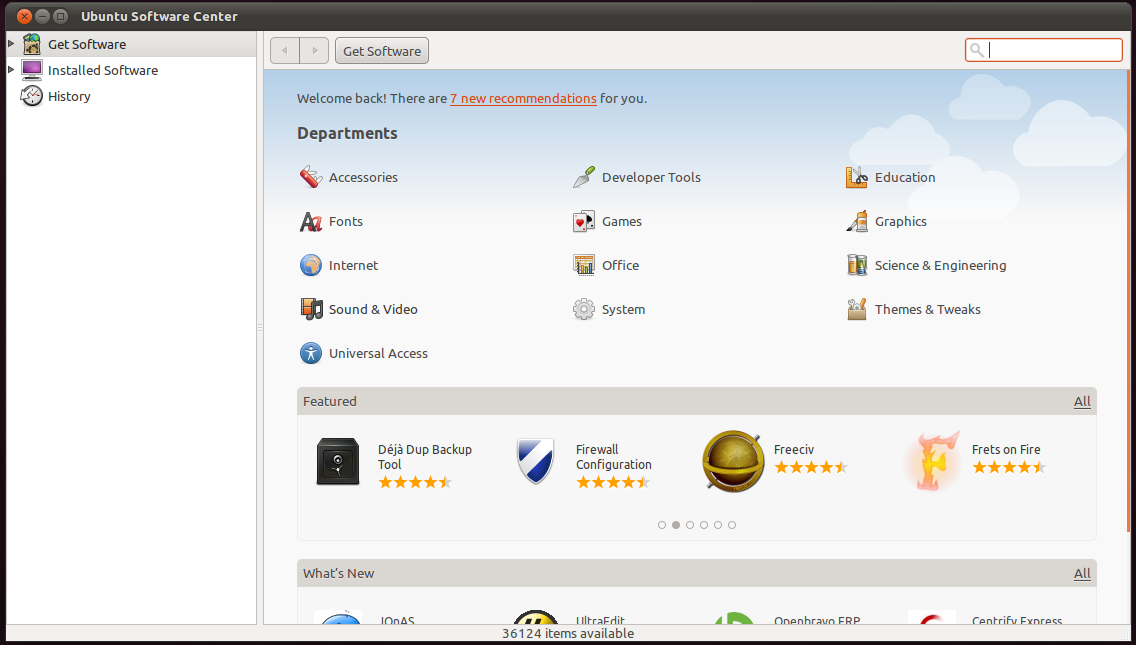Image resolution: width=1136 pixels, height=645 pixels.
Task: Open Déjà Dup Backup Tool title
Action: pyautogui.click(x=425, y=457)
